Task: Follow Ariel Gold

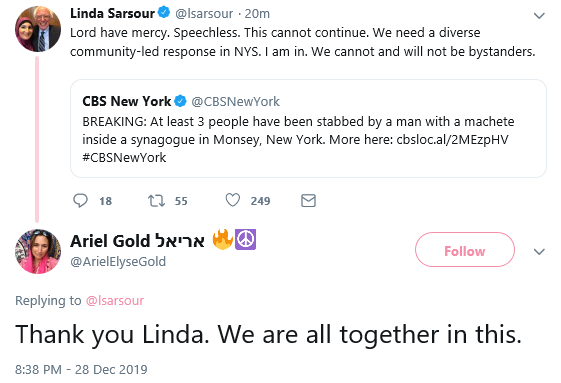Action: point(465,249)
